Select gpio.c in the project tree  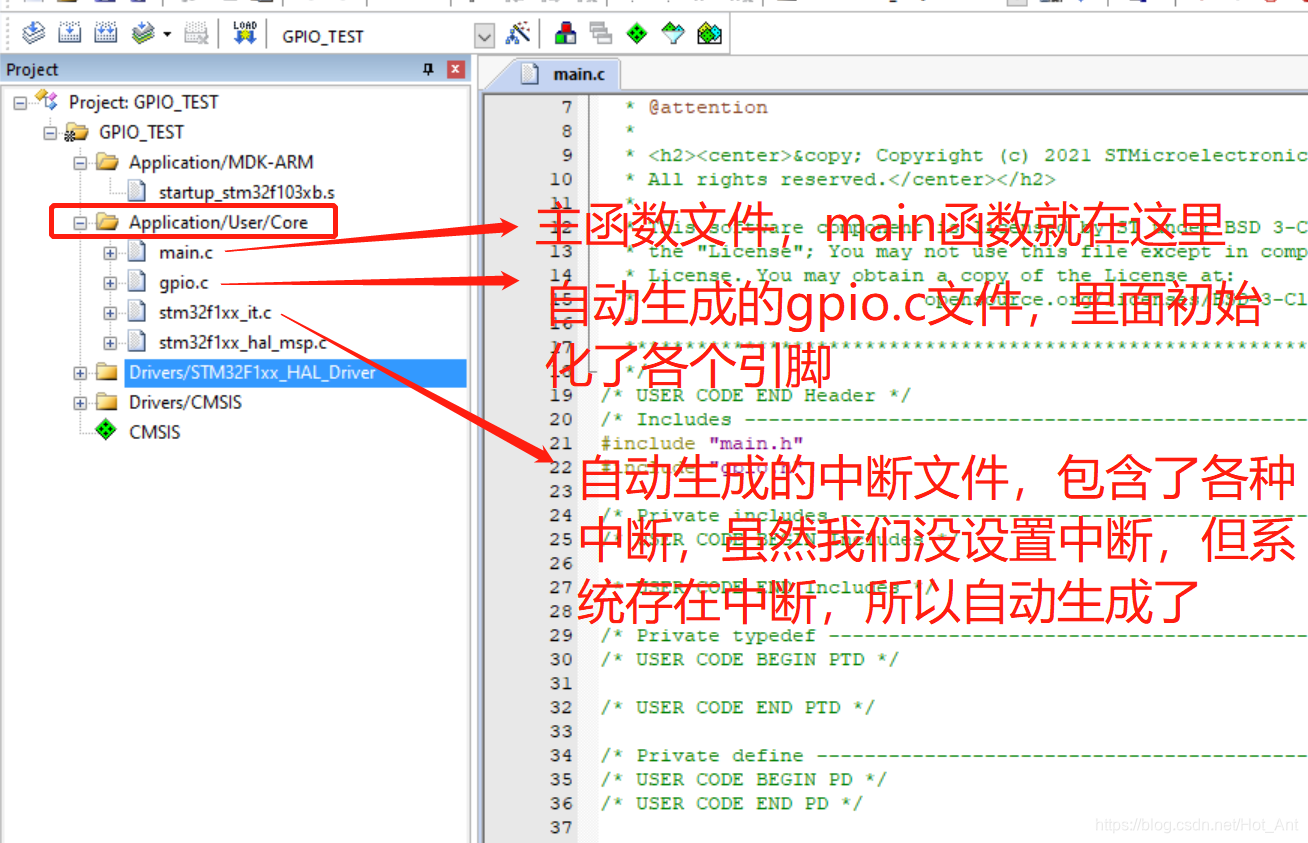tap(183, 282)
